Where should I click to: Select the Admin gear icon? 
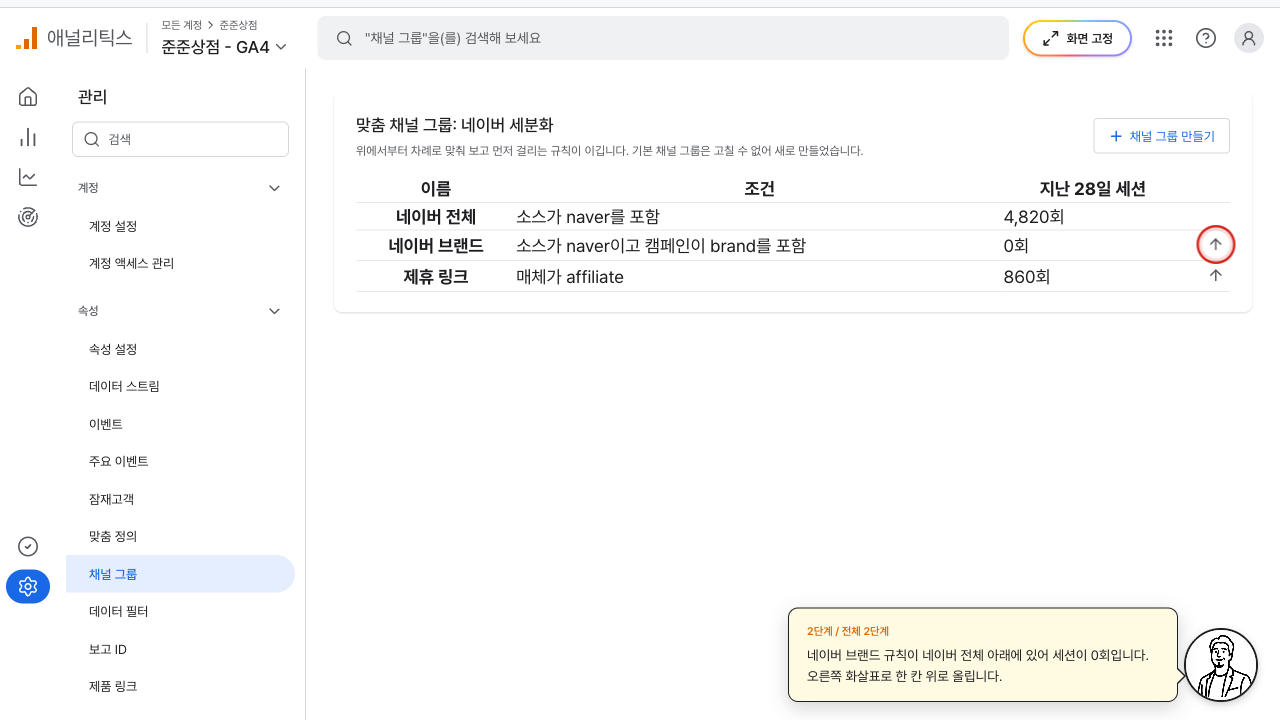(28, 586)
